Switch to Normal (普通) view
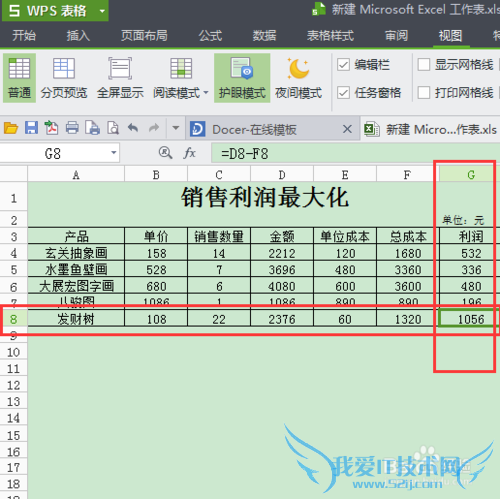This screenshot has height=499, width=500. coord(19,78)
